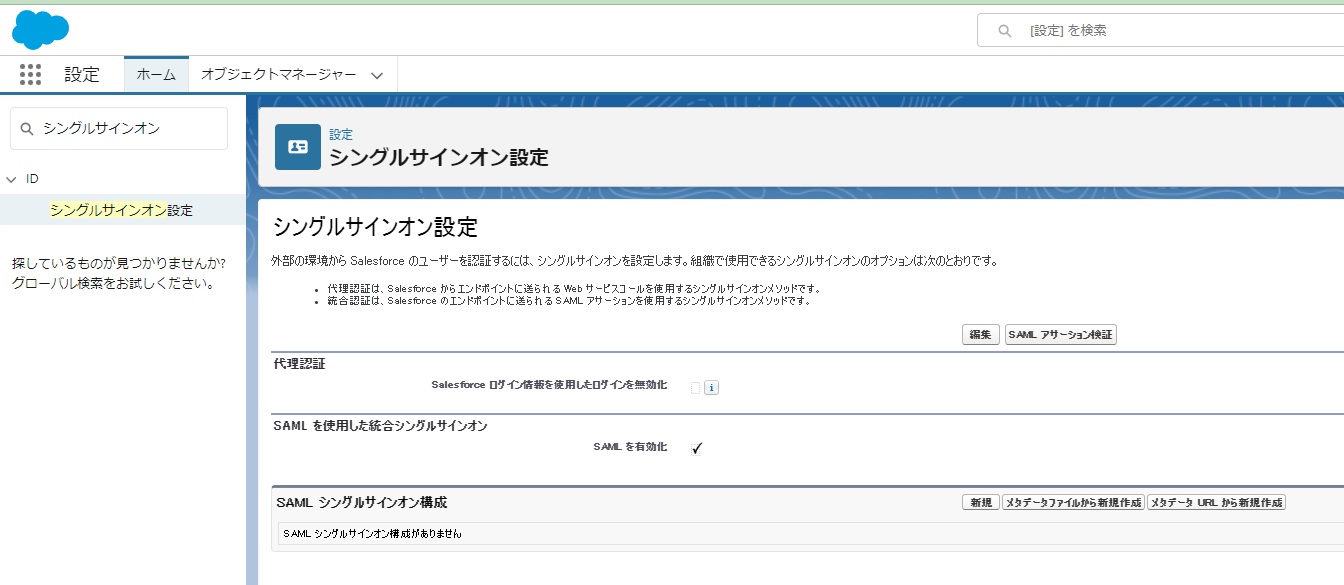Click SAML アサーション検証 button
The width and height of the screenshot is (1344, 585).
[1060, 335]
